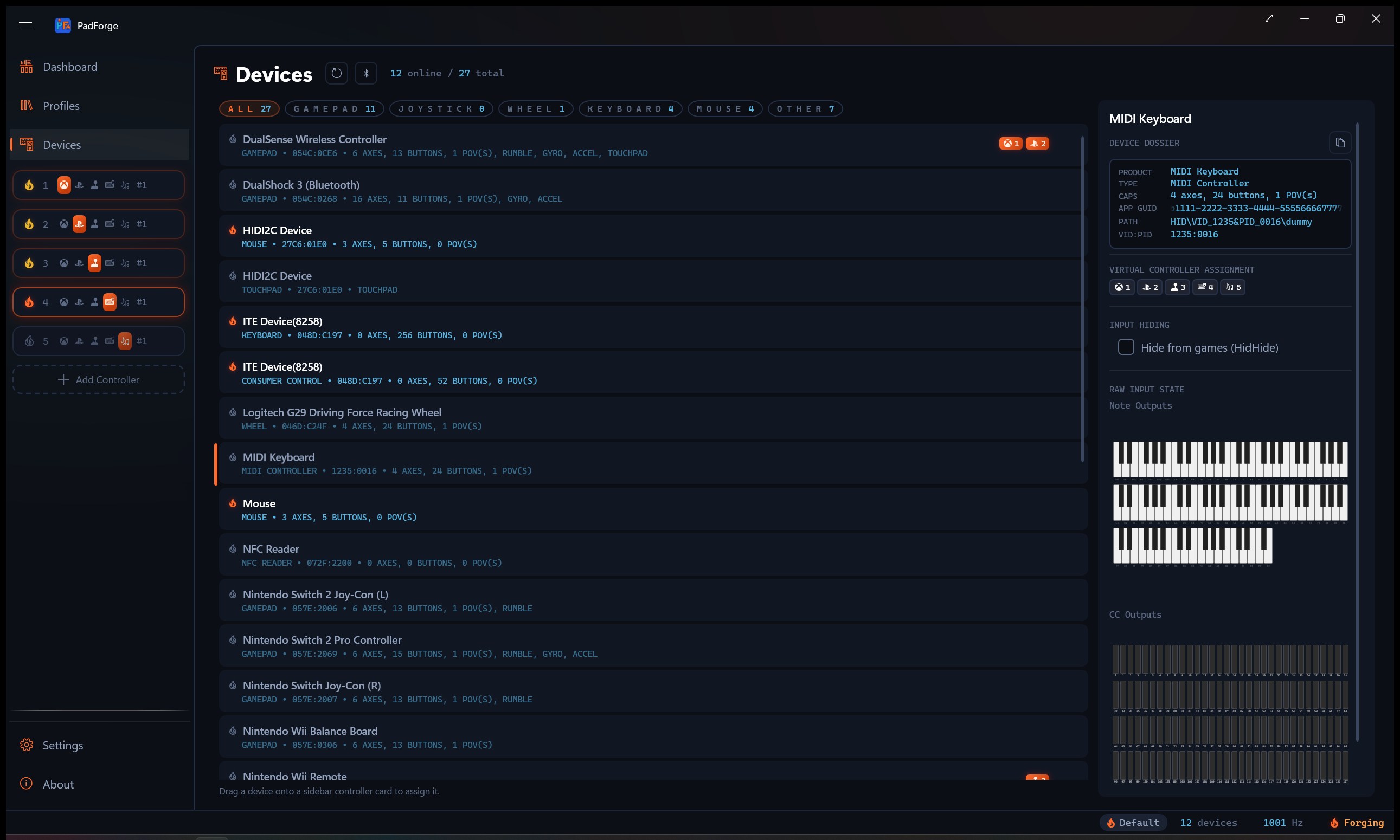Viewport: 1400px width, 840px height.
Task: Select MIDI type on controller card 3
Action: [125, 263]
